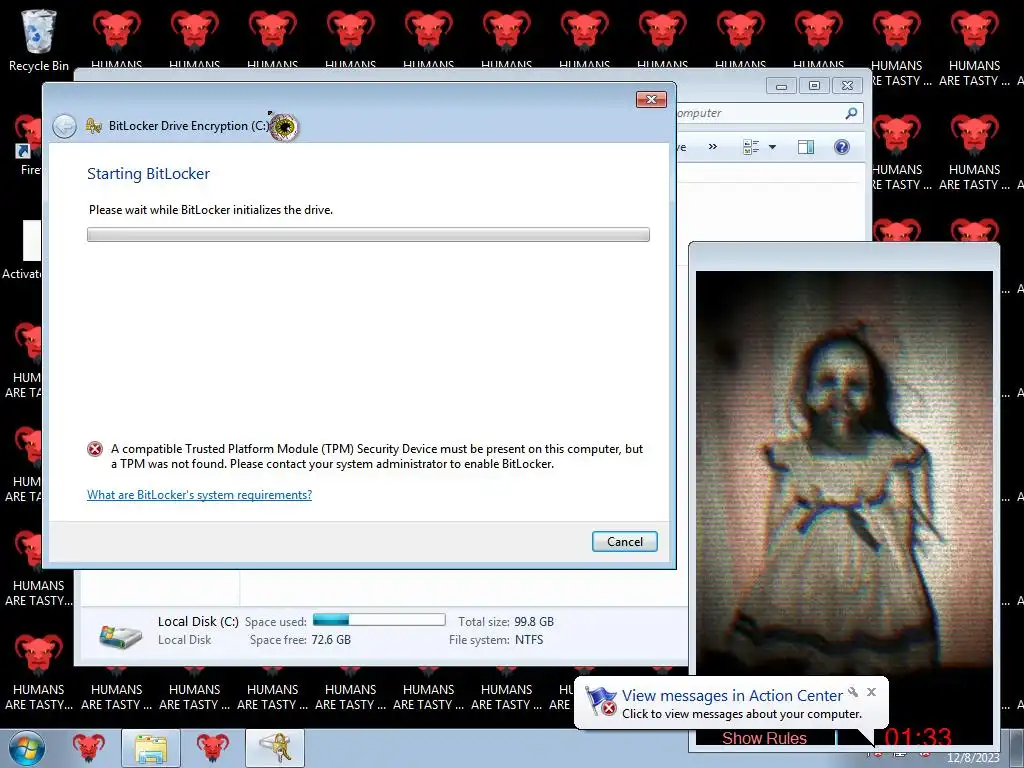1024x768 pixels.
Task: Close the BitLocker Drive Encryption dialog
Action: [651, 99]
